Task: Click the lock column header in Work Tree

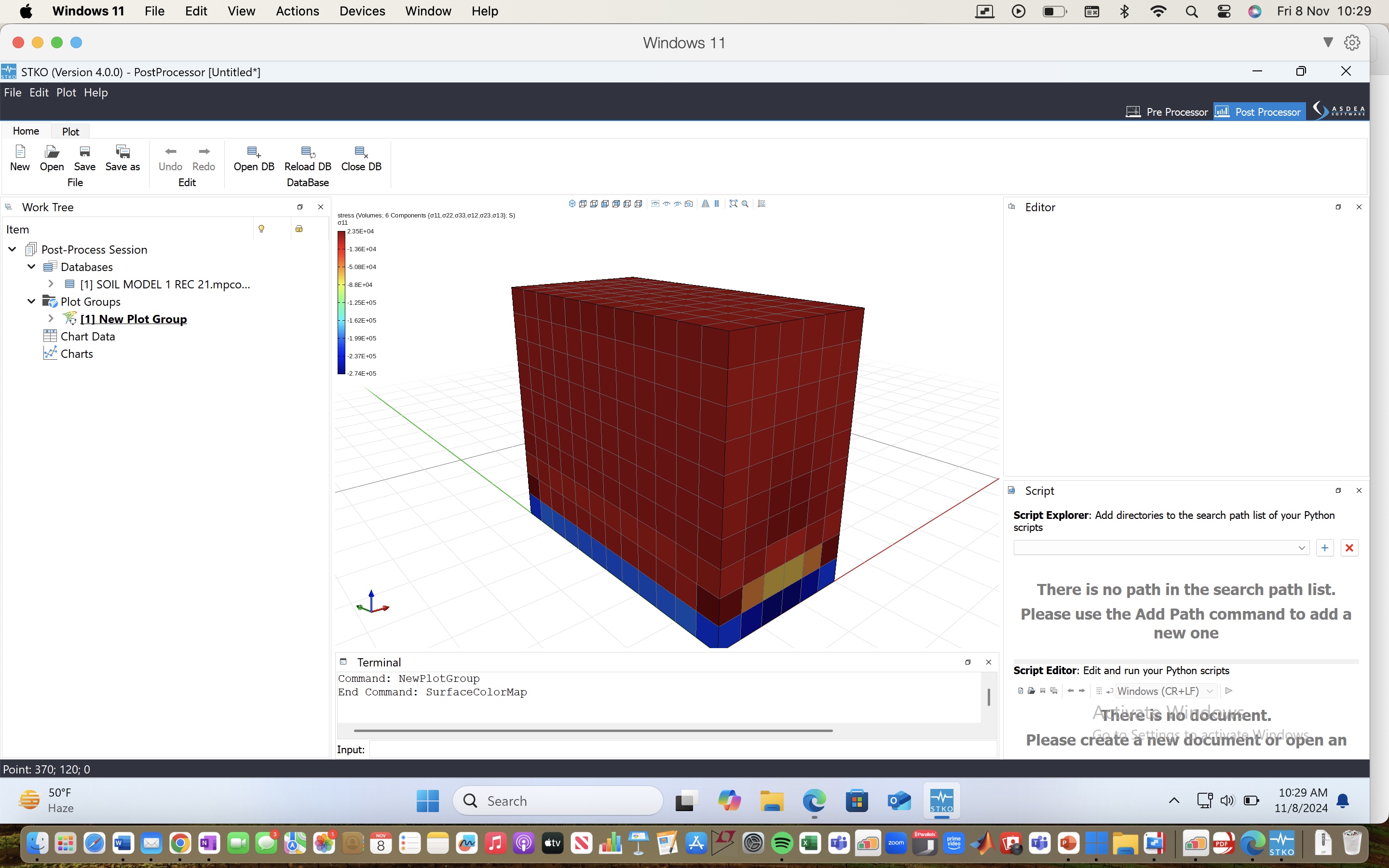Action: click(x=299, y=229)
